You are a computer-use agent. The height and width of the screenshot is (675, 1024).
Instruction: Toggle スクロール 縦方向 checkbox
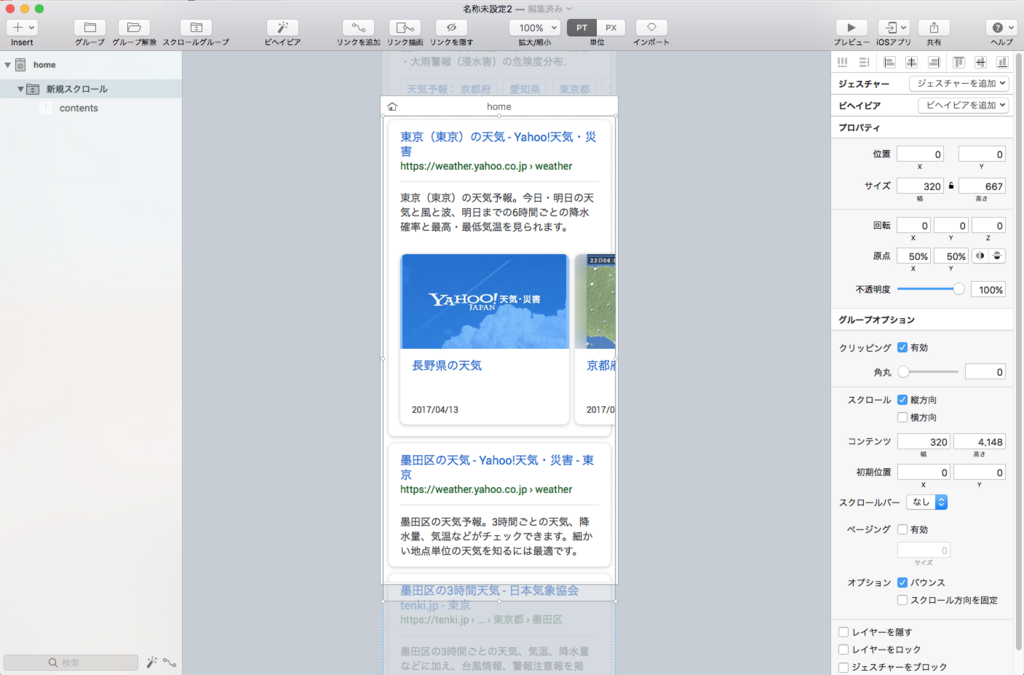pos(903,400)
